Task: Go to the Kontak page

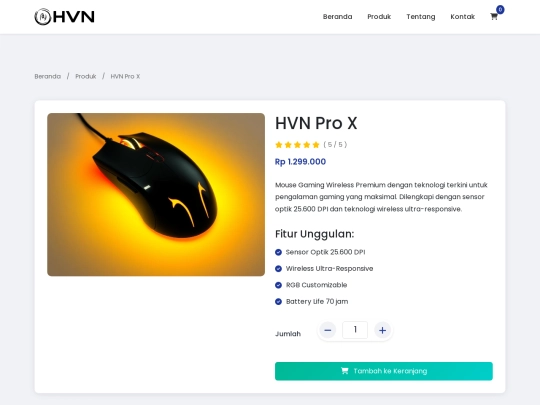Action: pos(463,17)
